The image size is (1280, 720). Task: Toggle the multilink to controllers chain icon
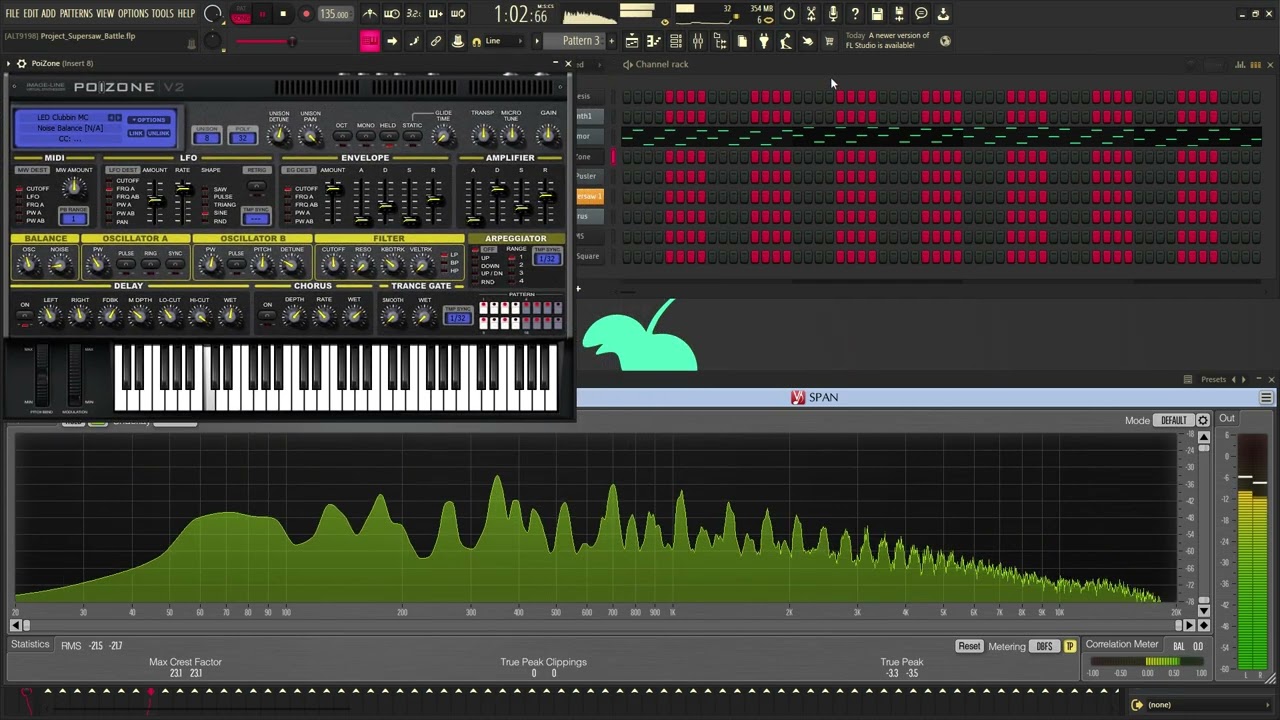(x=436, y=41)
